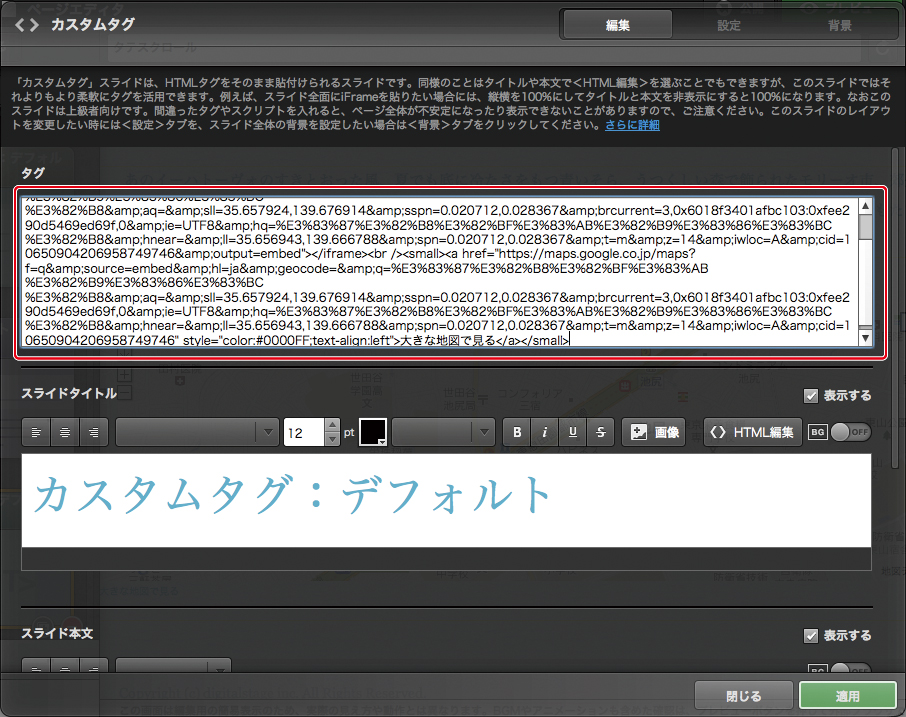Open the title font family dropdown
This screenshot has height=717, width=906.
[x=196, y=432]
